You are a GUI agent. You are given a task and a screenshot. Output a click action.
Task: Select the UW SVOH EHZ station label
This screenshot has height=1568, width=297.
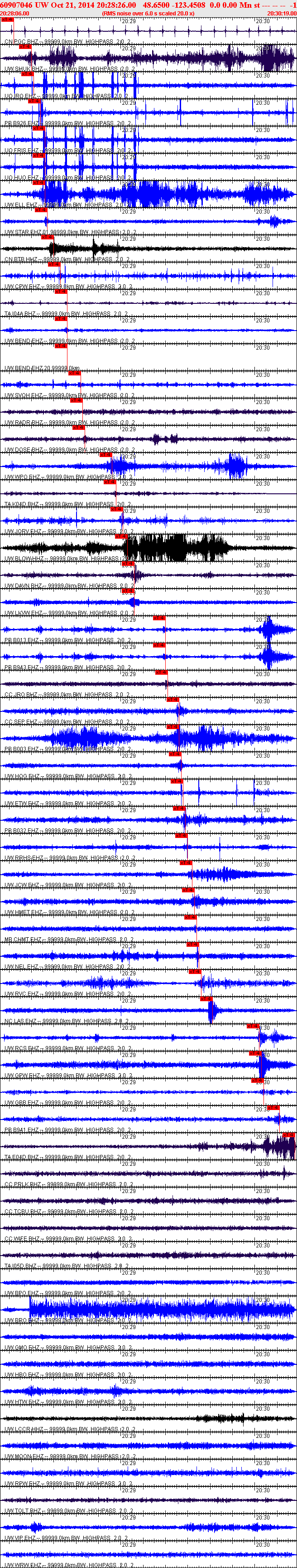coord(70,396)
